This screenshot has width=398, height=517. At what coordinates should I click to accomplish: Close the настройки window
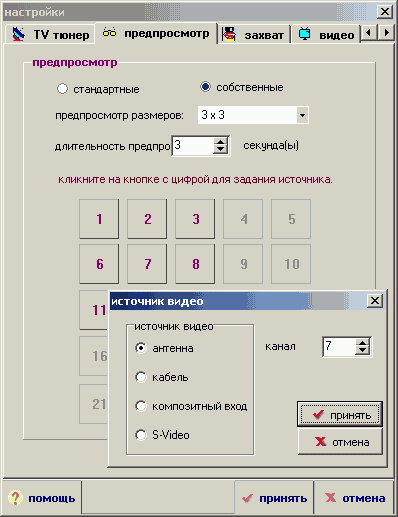(385, 12)
